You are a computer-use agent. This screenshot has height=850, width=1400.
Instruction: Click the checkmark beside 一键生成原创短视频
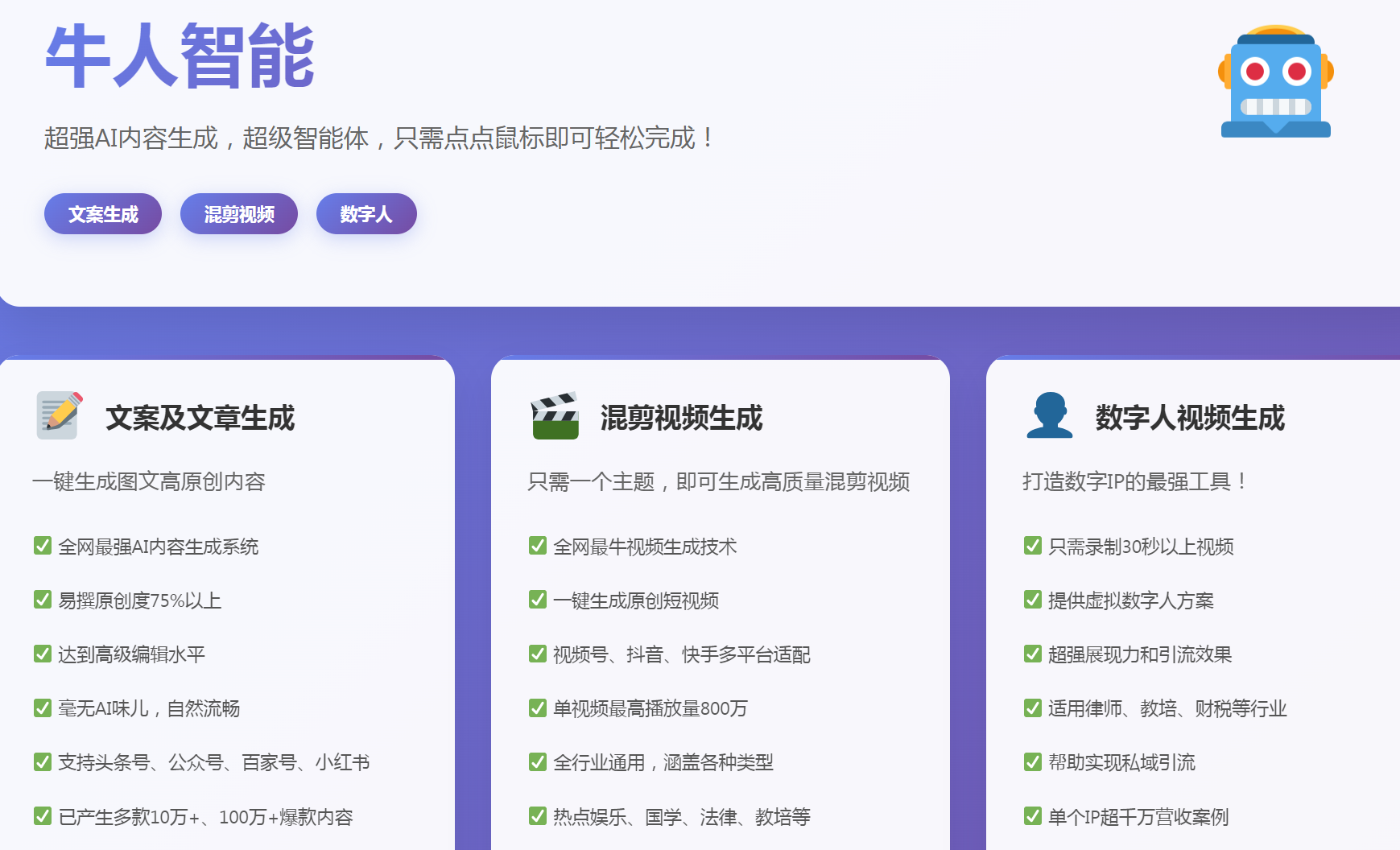538,600
